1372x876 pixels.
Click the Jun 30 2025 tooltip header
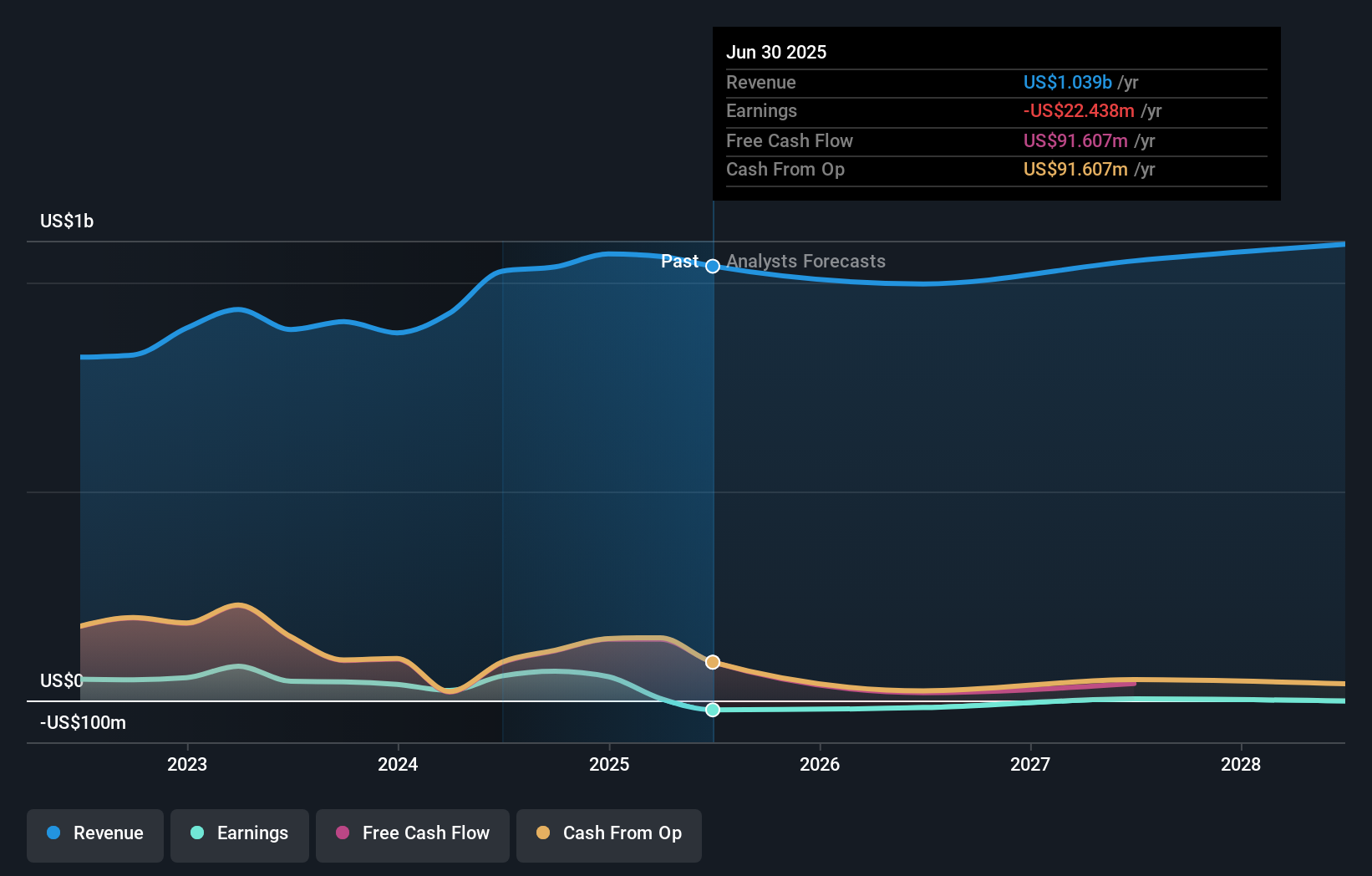point(776,52)
